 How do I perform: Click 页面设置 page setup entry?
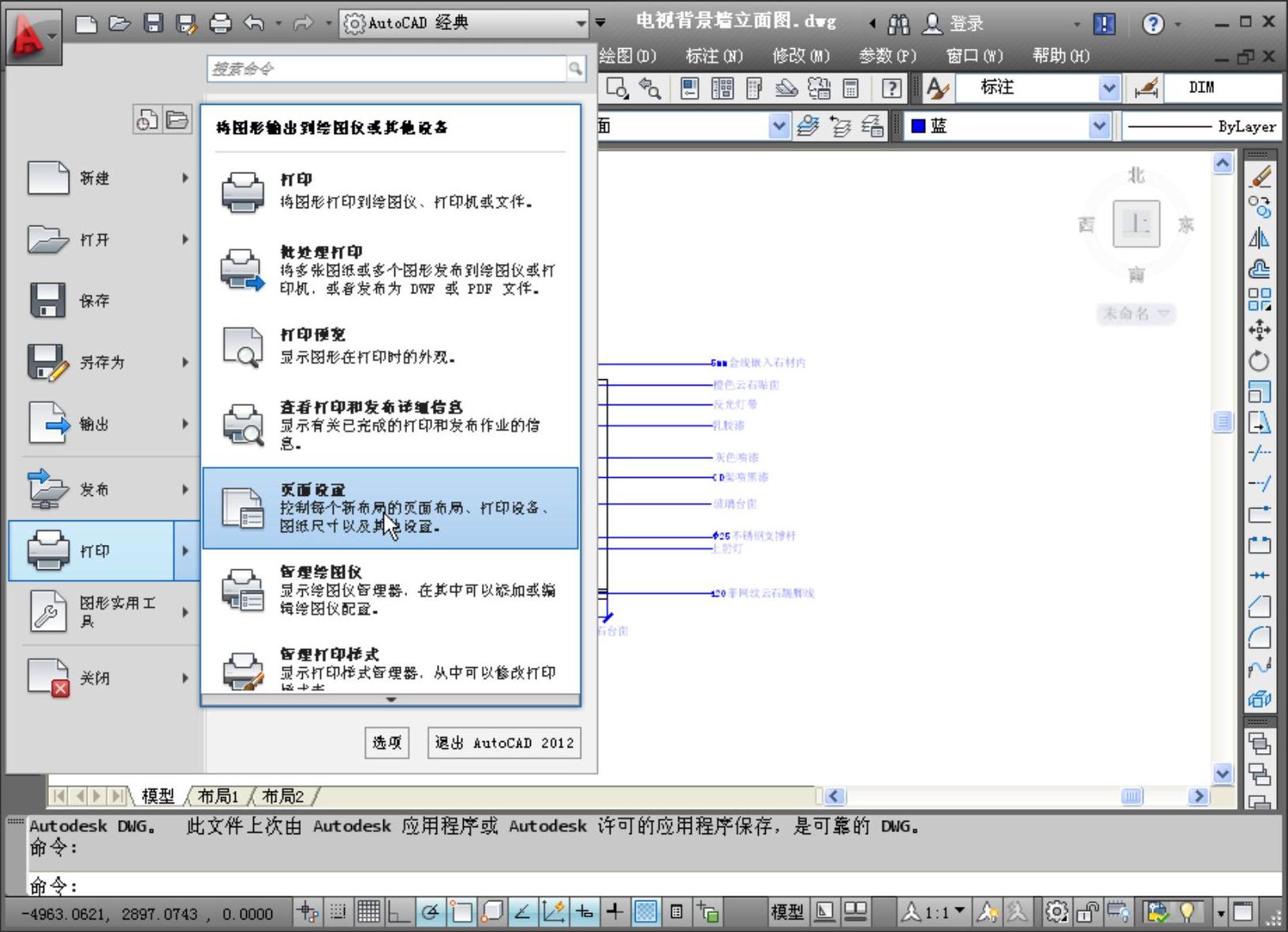390,508
